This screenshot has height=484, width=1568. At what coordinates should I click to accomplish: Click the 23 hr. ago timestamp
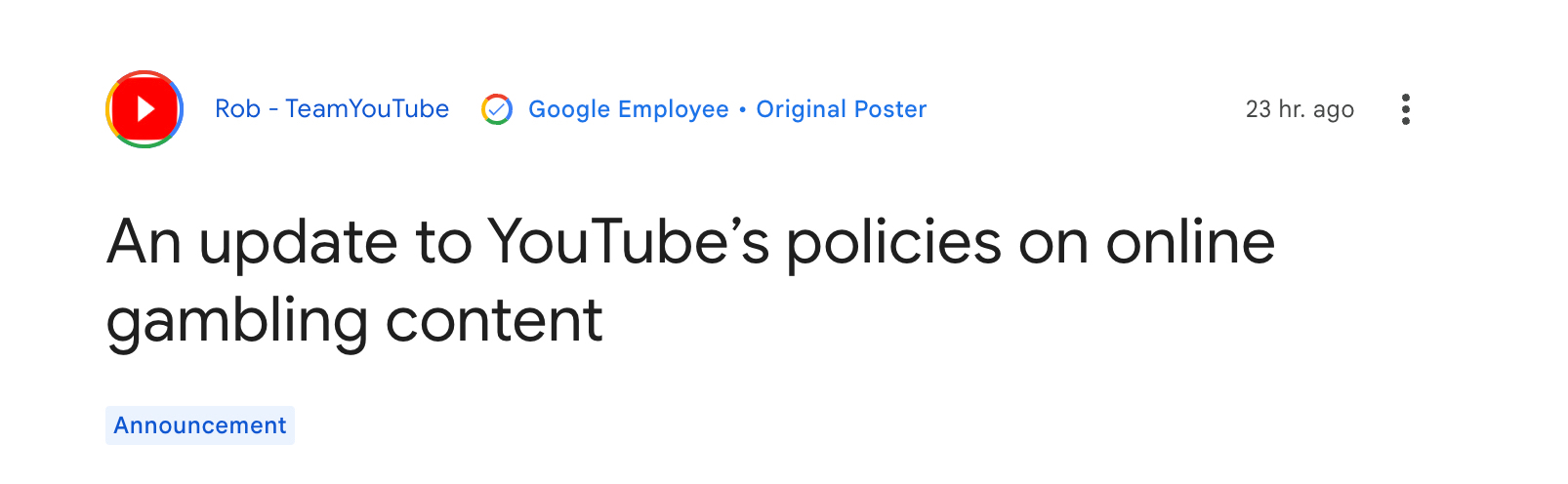coord(1300,109)
